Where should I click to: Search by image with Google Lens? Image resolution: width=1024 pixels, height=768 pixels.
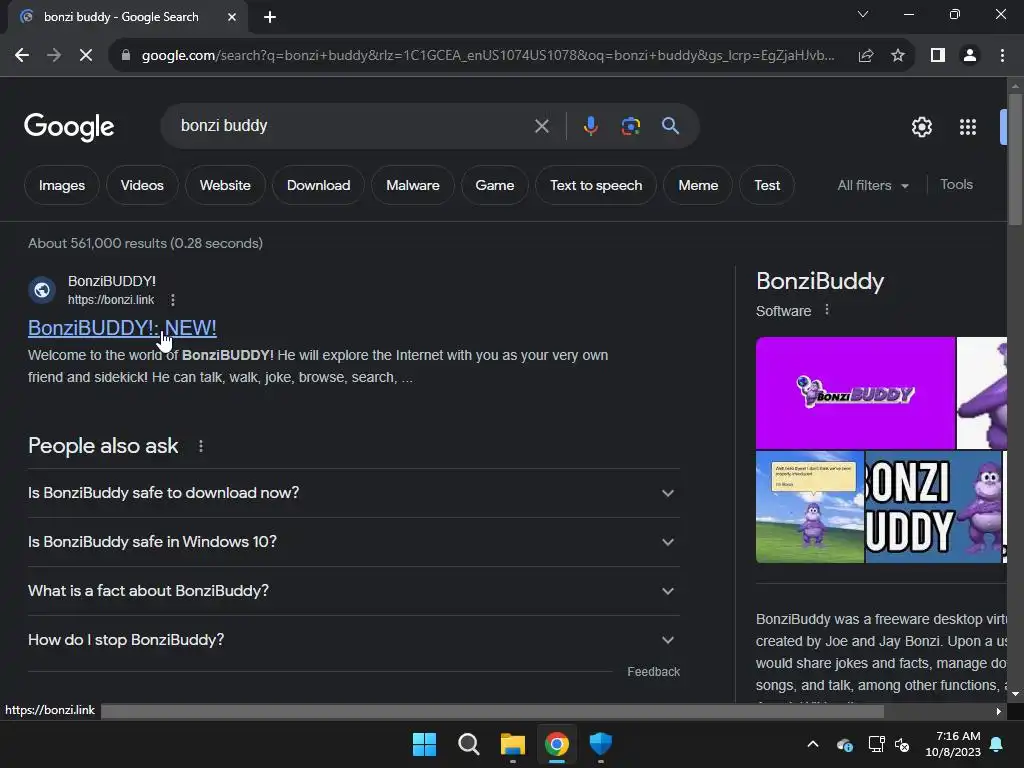coord(631,126)
